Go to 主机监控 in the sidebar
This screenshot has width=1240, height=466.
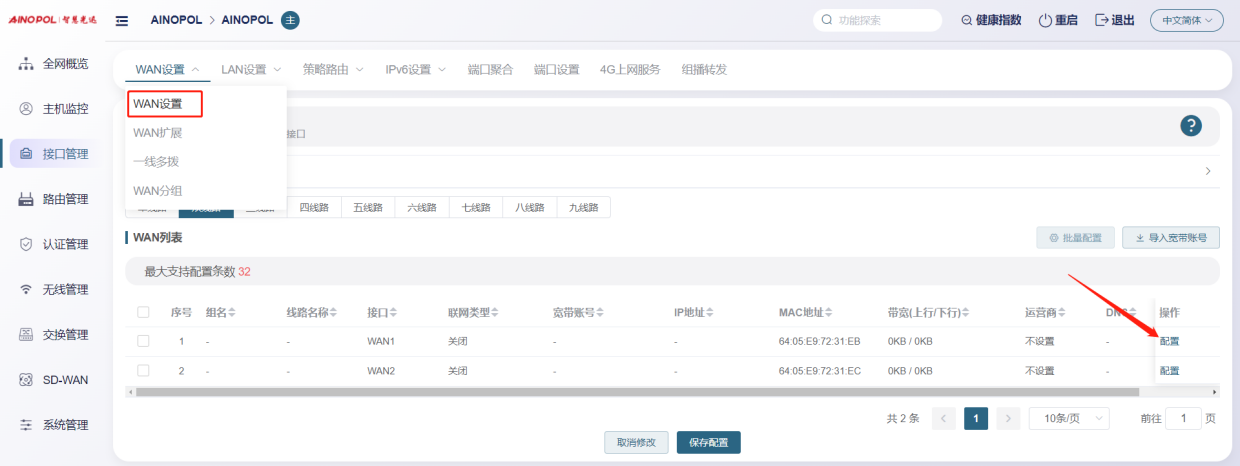click(x=66, y=109)
